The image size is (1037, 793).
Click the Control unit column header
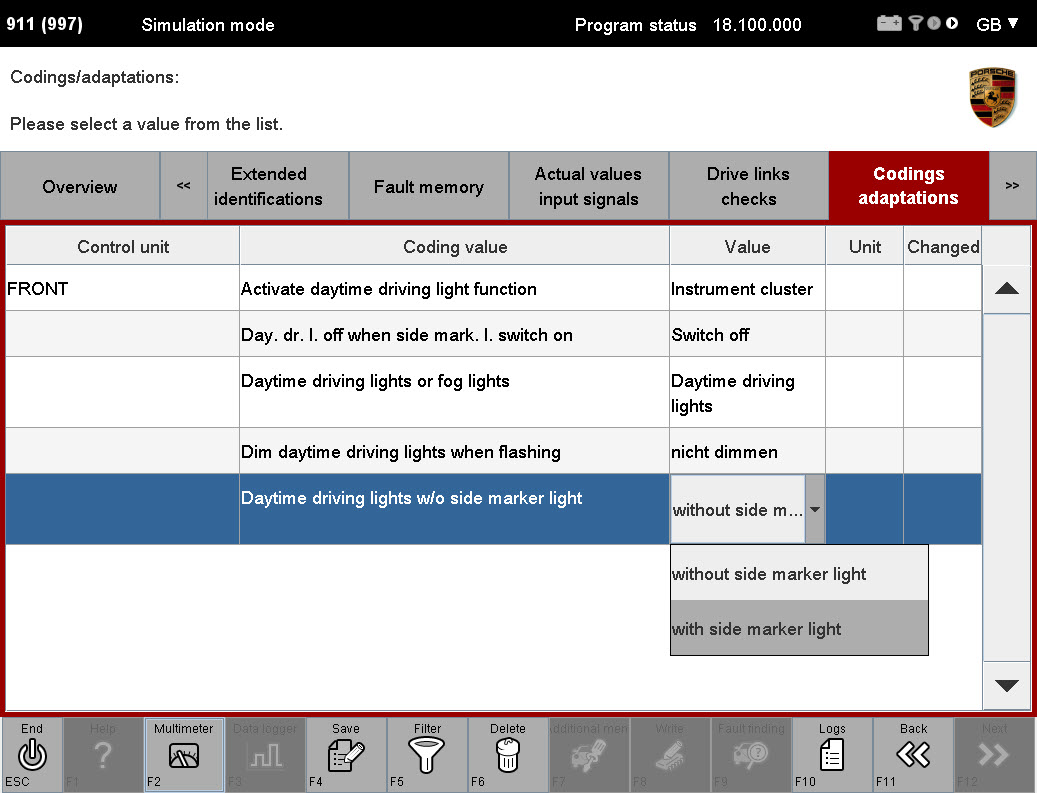tap(123, 247)
